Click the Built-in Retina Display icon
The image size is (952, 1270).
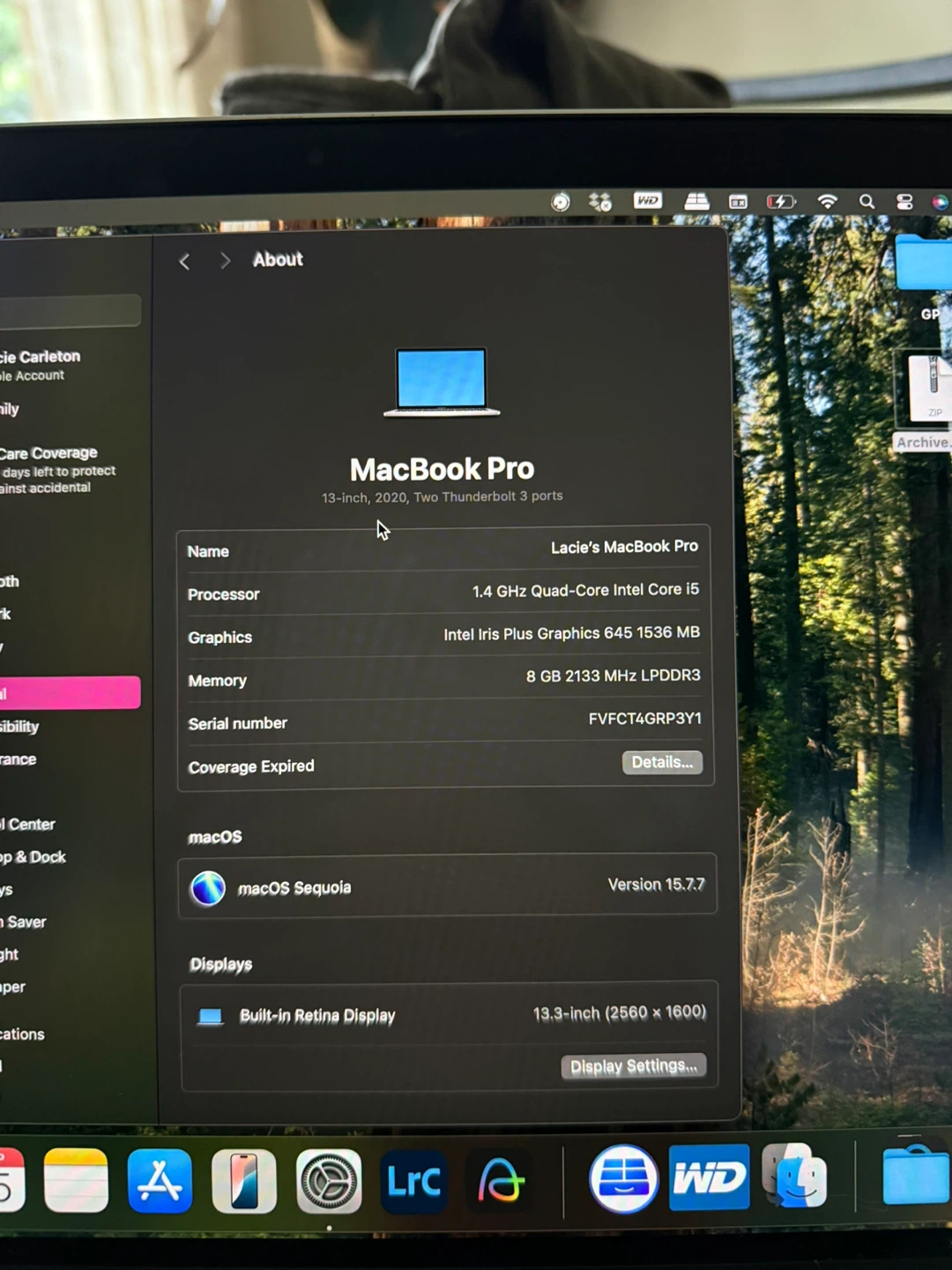click(x=210, y=1016)
